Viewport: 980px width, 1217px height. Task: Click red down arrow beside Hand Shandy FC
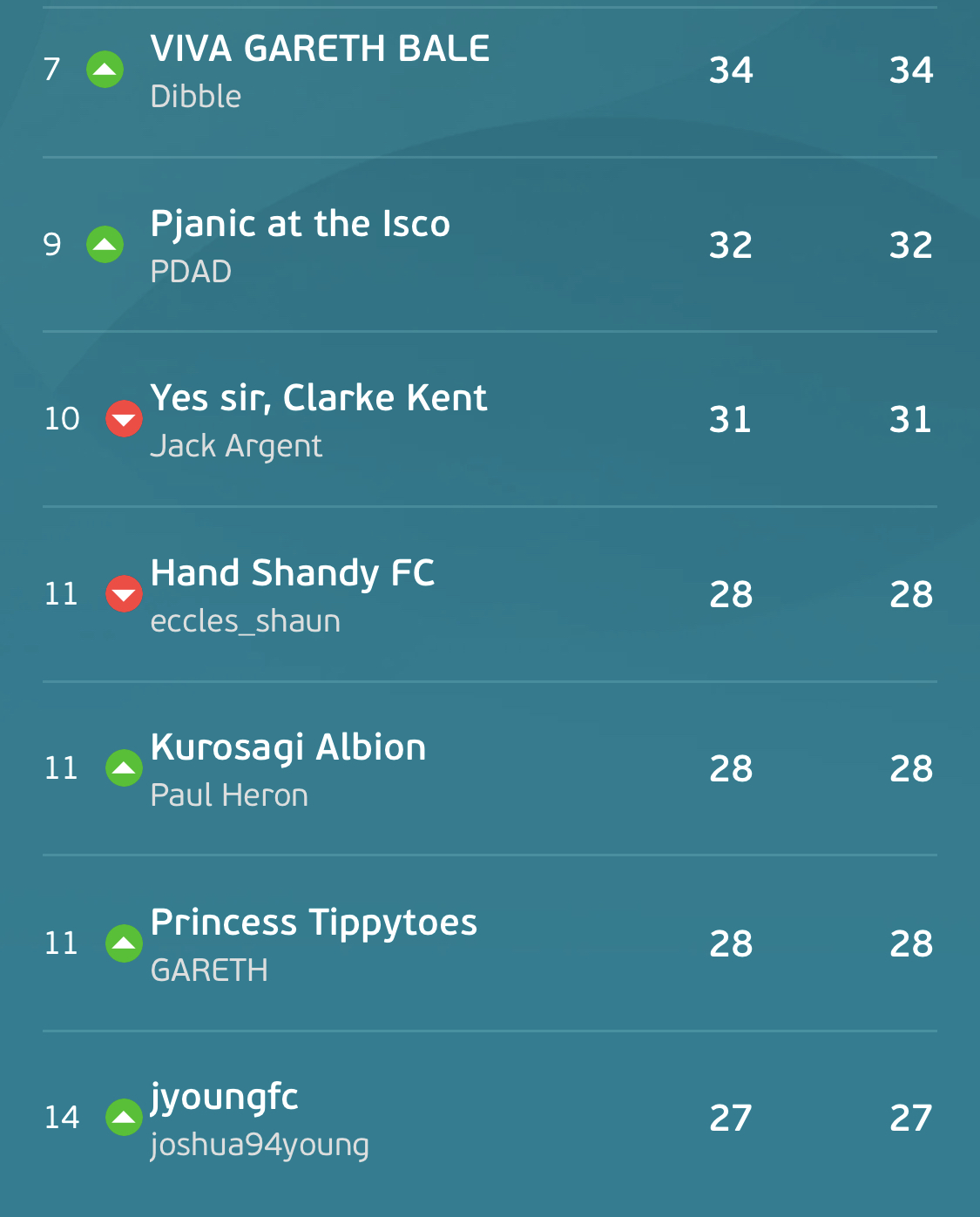click(x=124, y=594)
